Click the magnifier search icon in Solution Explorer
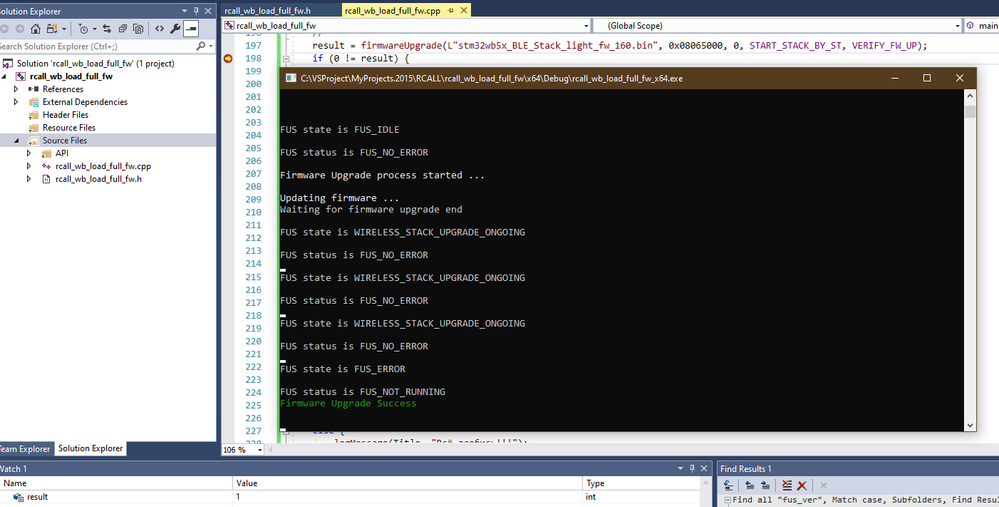999x507 pixels. coord(201,46)
